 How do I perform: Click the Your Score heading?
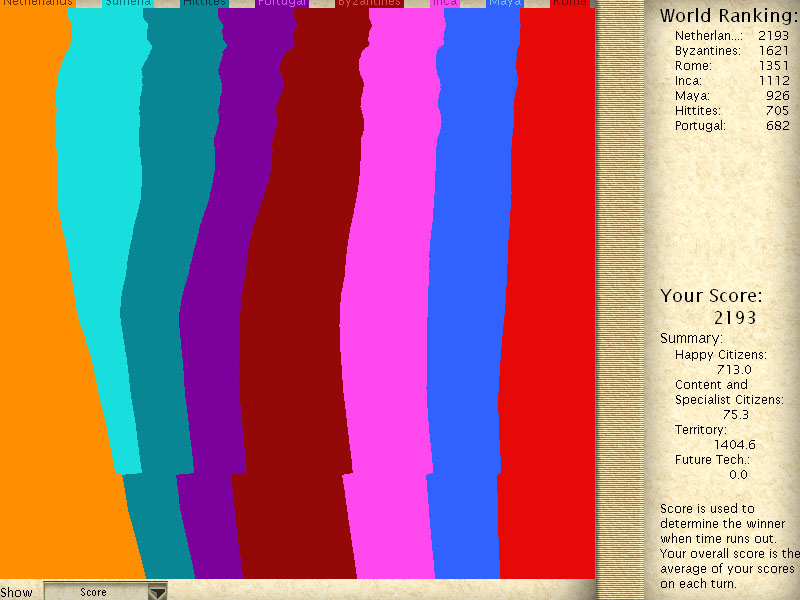[x=711, y=296]
